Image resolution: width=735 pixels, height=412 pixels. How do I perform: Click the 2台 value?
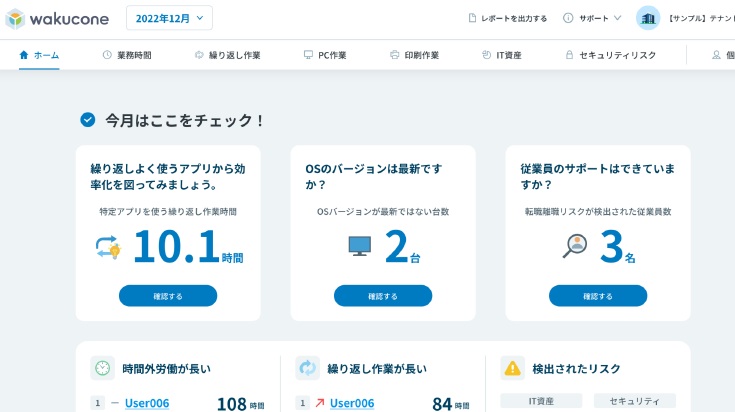(x=402, y=247)
